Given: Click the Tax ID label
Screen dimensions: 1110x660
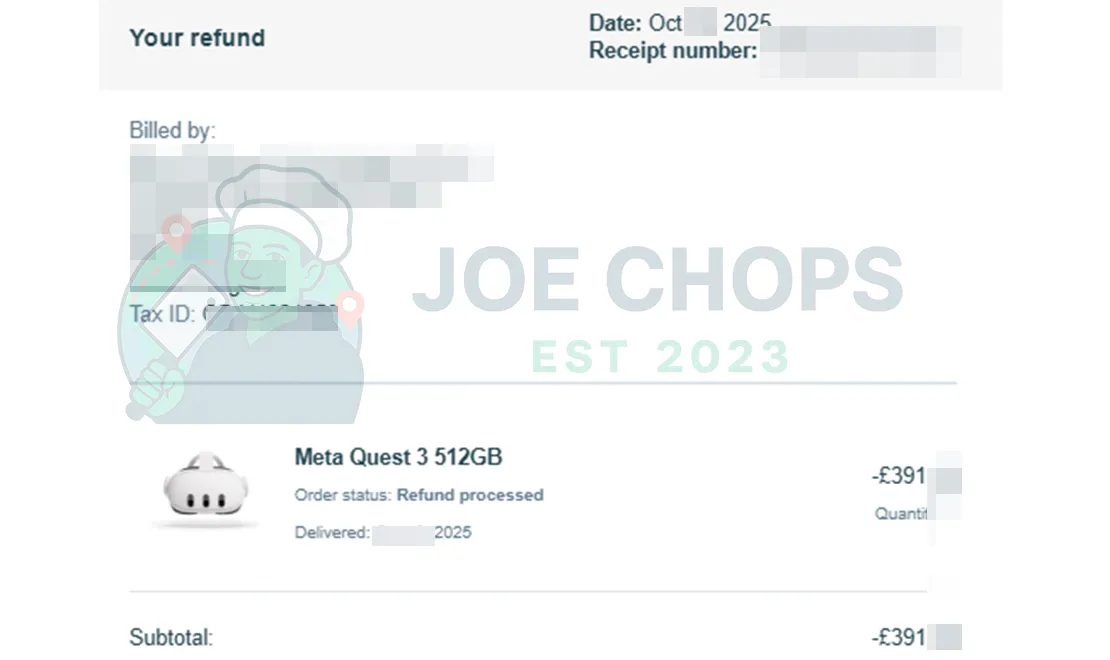Looking at the screenshot, I should (162, 314).
